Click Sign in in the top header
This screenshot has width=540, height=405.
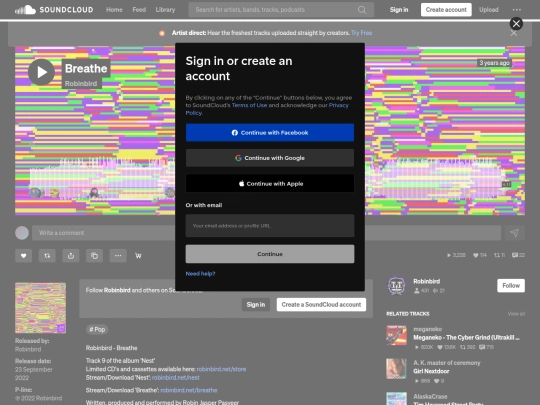point(399,10)
